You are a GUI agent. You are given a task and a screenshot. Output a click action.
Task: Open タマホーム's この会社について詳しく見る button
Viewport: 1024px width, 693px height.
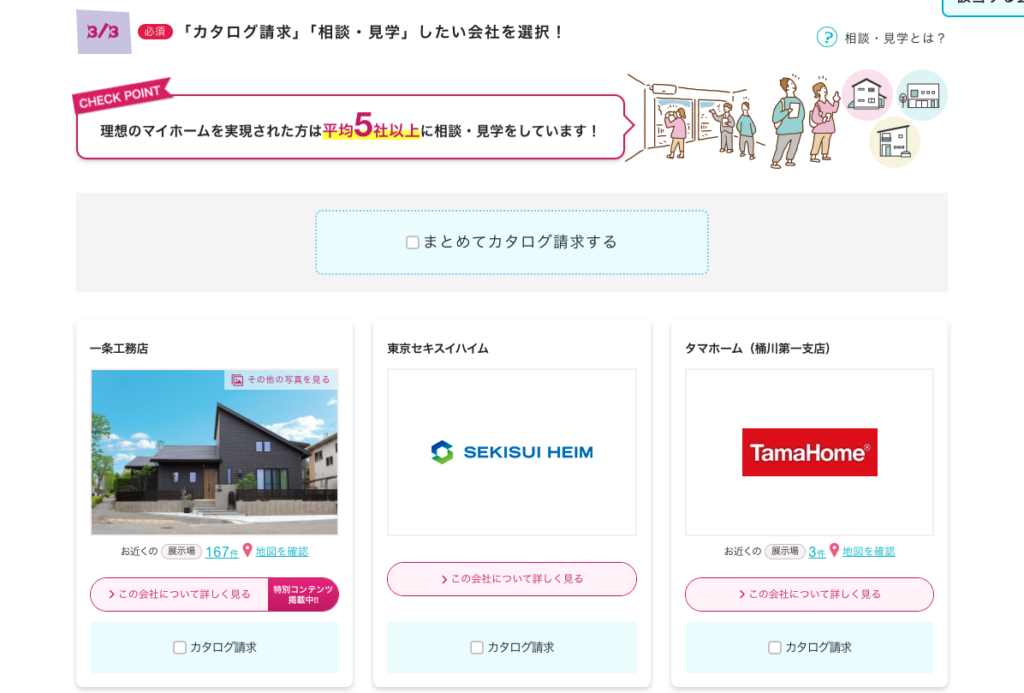(x=809, y=594)
